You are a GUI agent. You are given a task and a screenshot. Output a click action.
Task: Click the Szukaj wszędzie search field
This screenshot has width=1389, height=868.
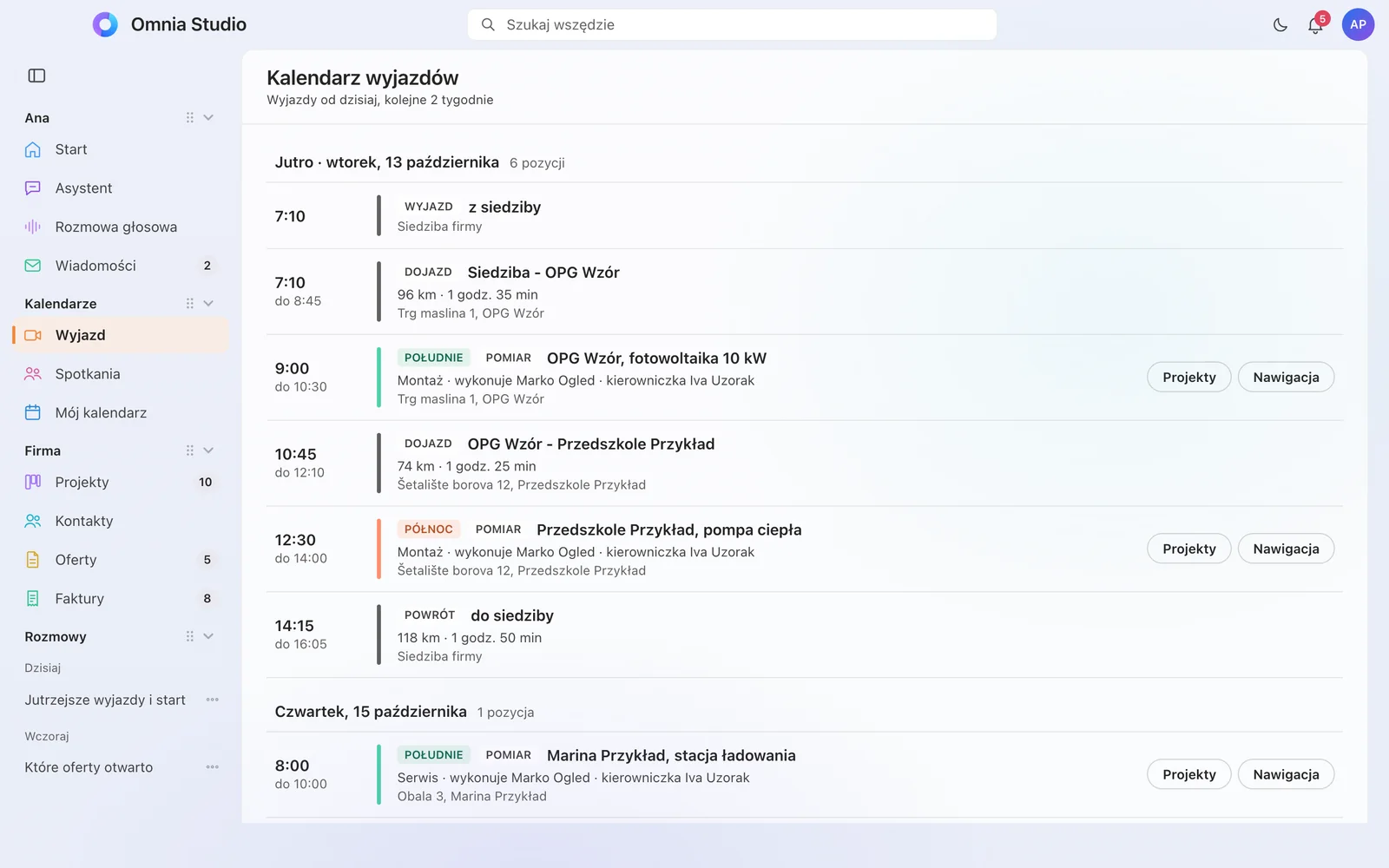732,24
